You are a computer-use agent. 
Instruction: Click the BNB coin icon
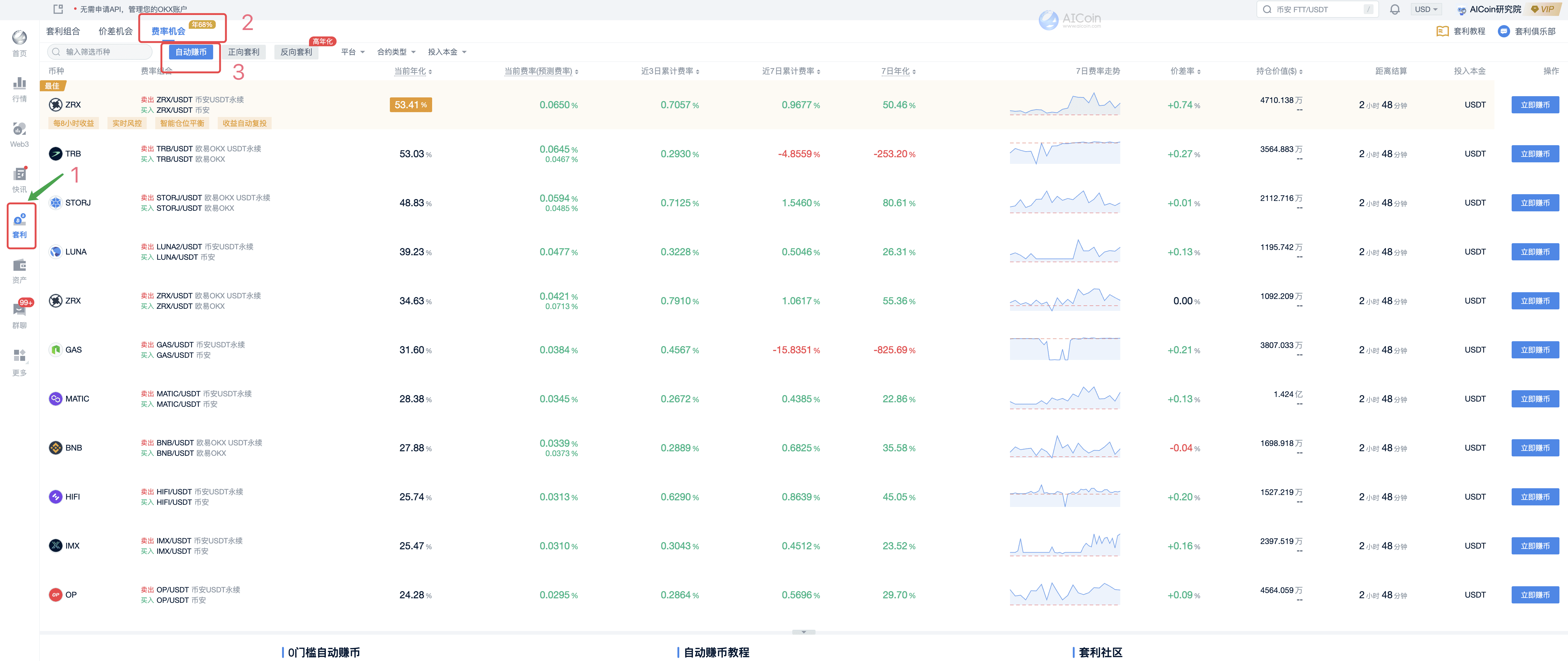(55, 448)
